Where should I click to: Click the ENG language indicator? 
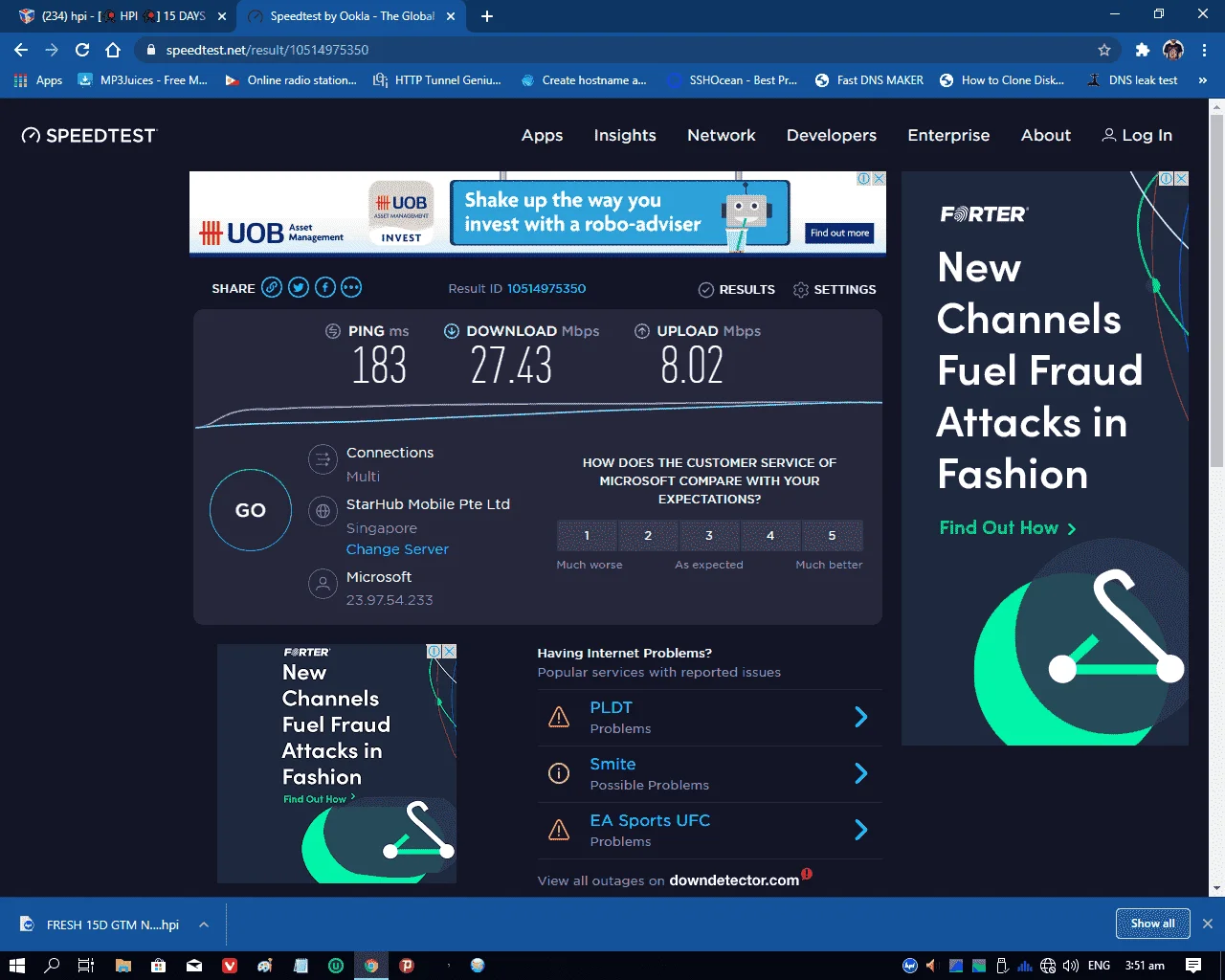click(x=1100, y=966)
